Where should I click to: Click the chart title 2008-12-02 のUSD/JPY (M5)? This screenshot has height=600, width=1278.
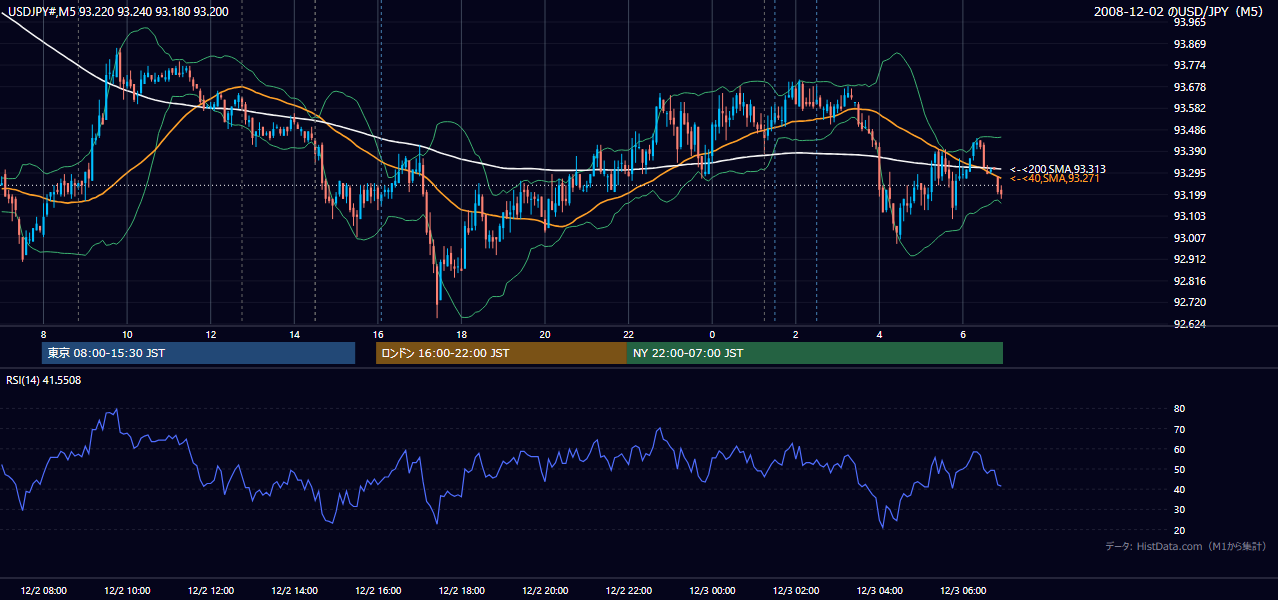click(x=1180, y=11)
